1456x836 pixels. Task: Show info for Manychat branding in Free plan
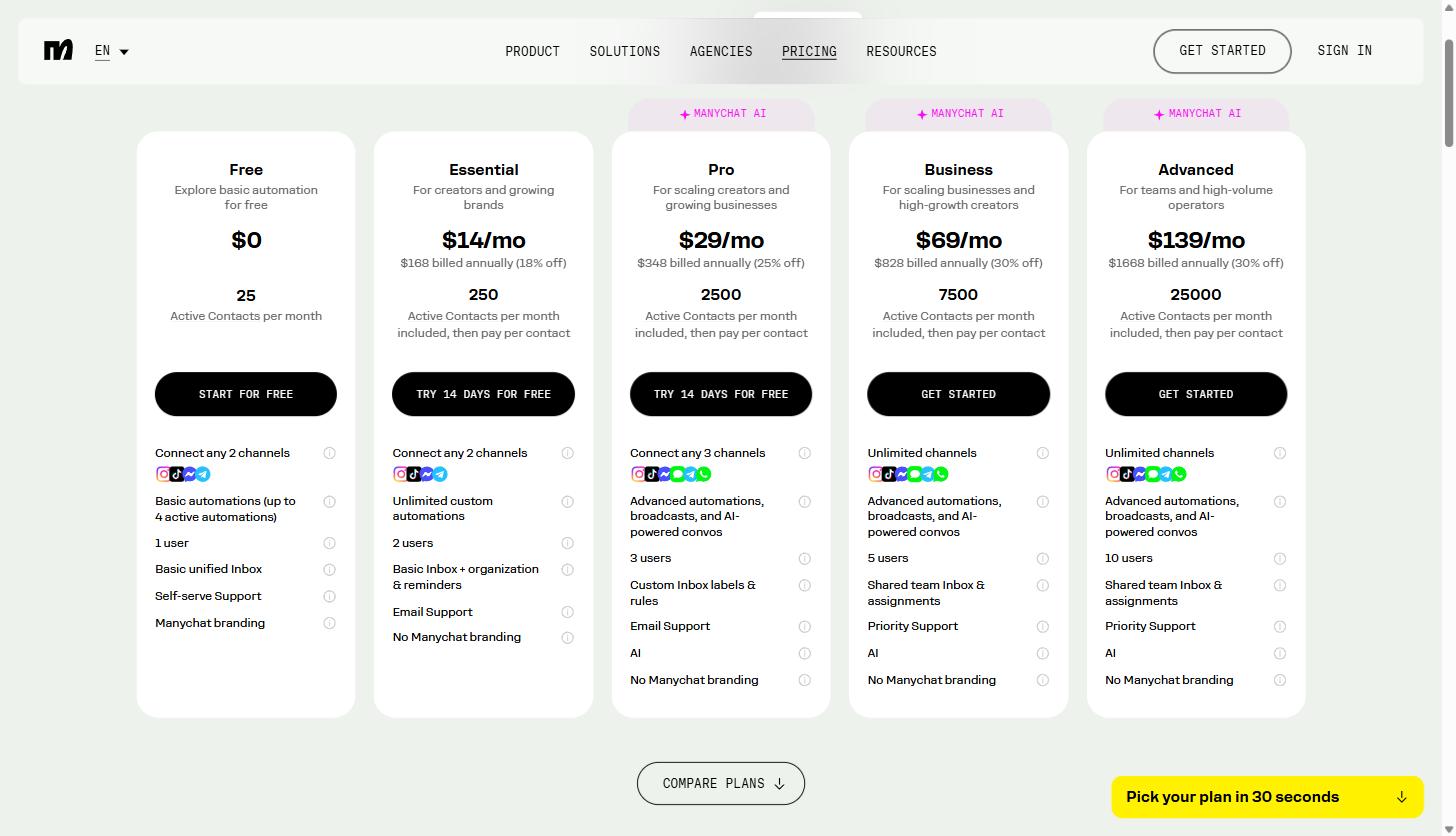click(x=329, y=623)
